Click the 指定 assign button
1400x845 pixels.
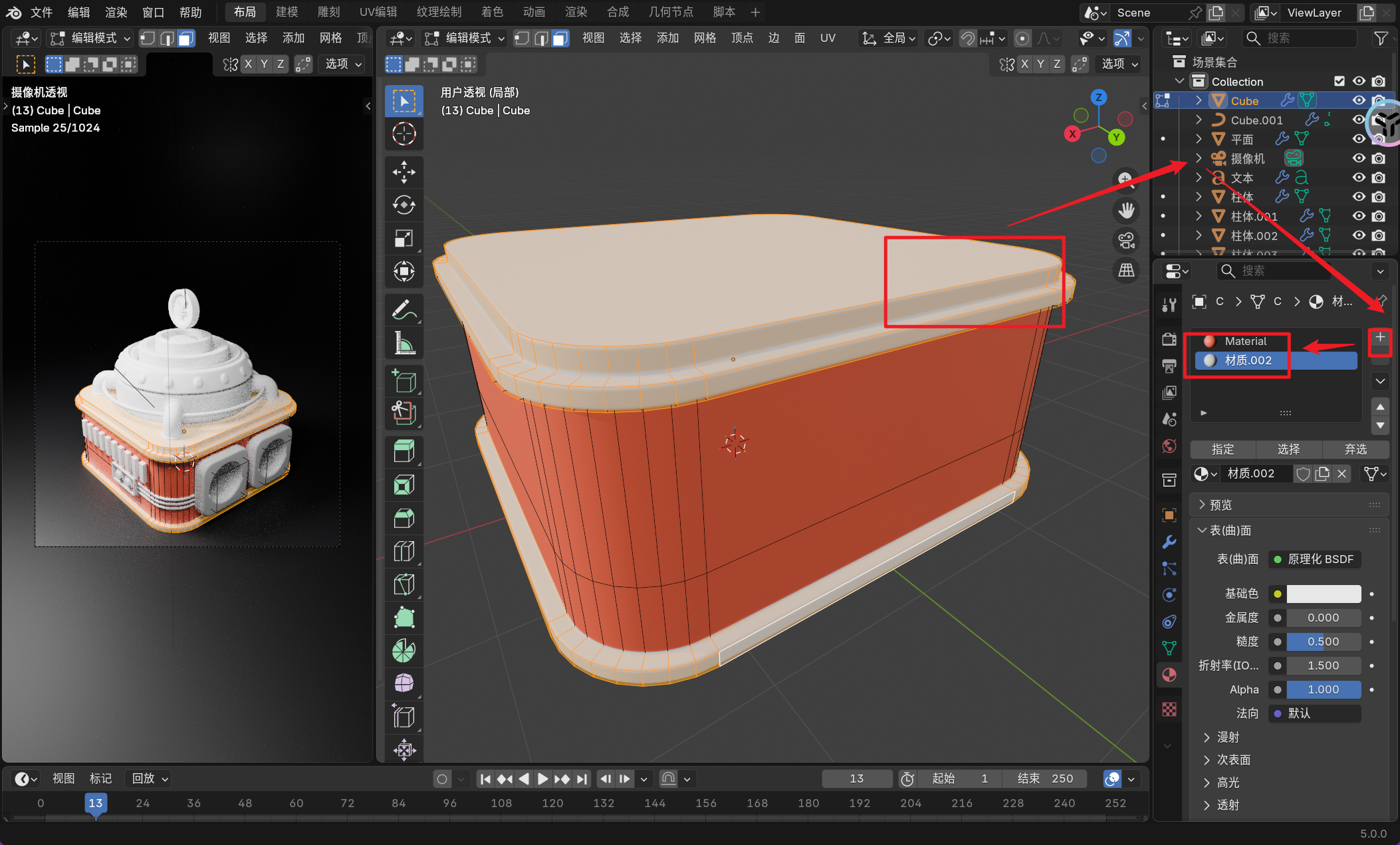[1223, 449]
